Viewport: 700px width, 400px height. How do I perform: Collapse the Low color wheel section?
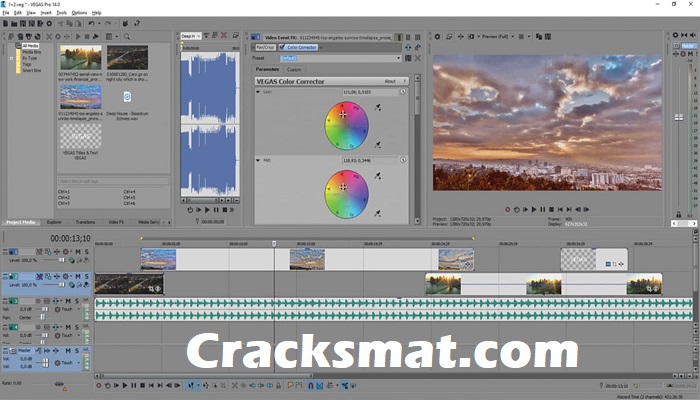pos(258,92)
